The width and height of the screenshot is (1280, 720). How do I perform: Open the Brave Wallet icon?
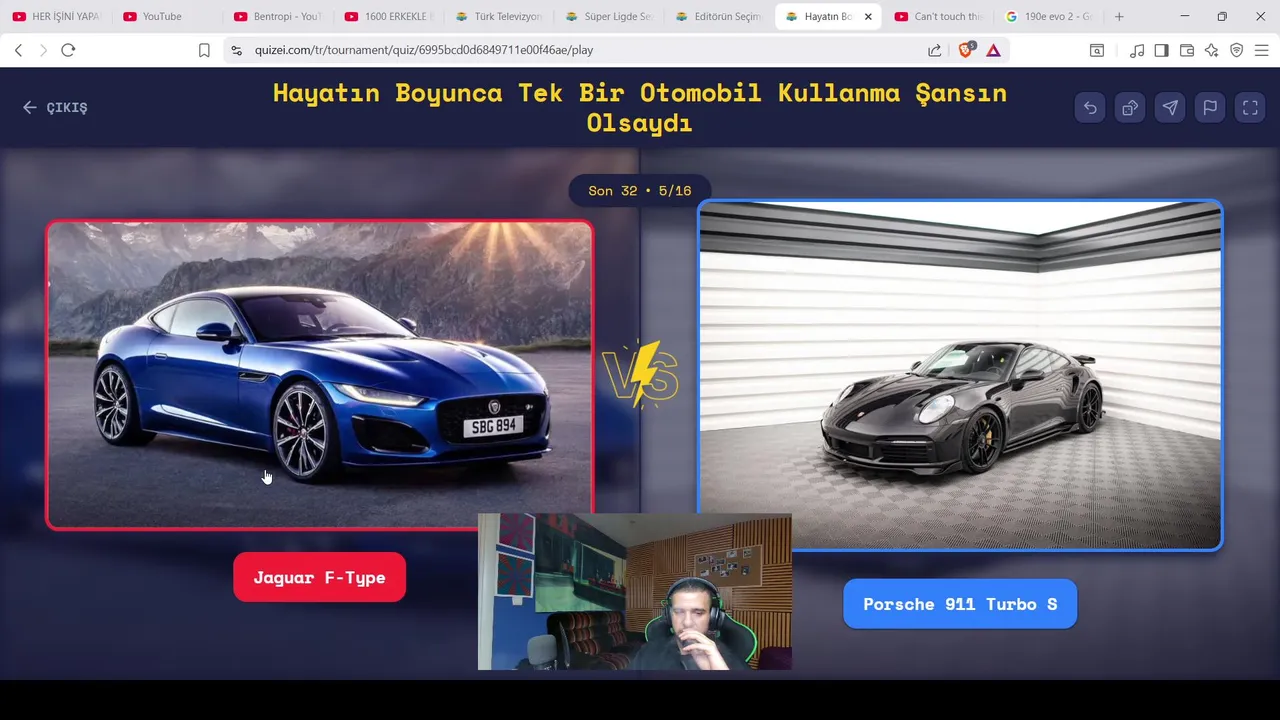click(1187, 50)
